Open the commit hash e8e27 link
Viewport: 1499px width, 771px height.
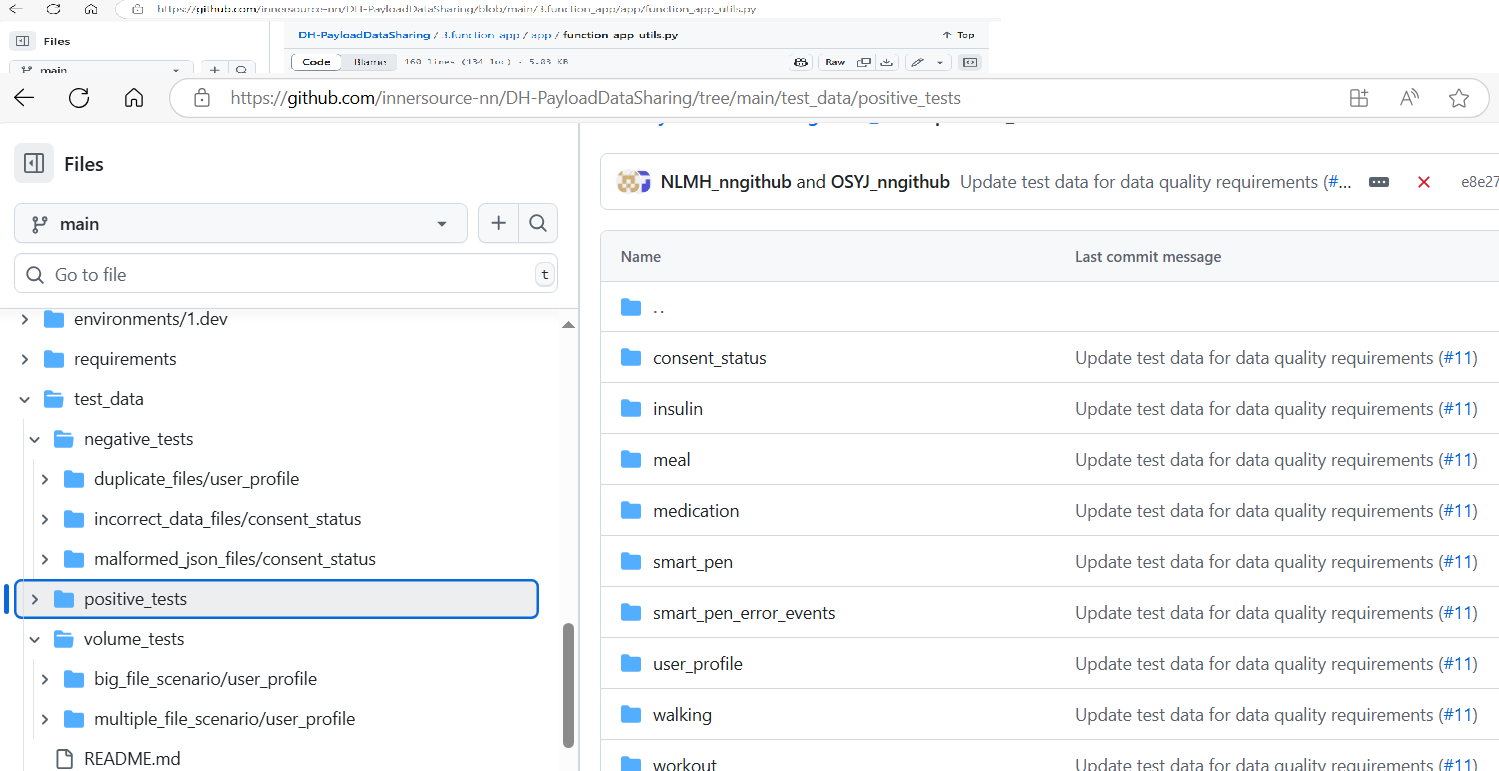[x=1480, y=182]
